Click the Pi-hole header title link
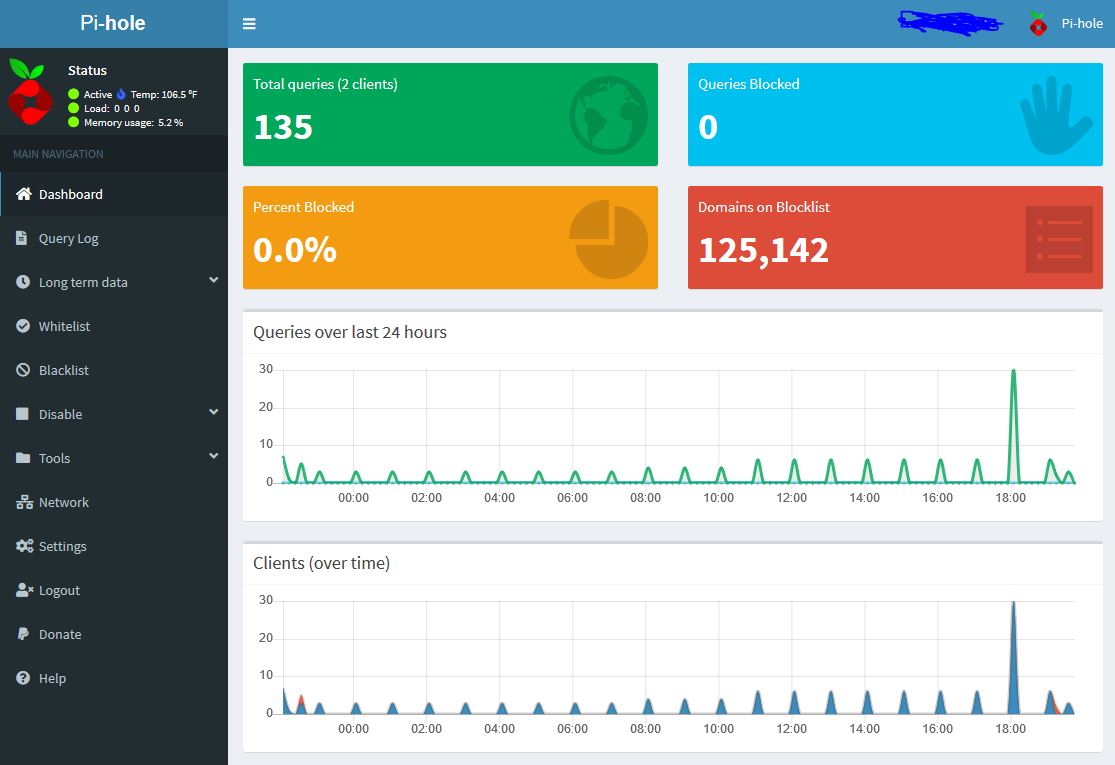Image resolution: width=1115 pixels, height=765 pixels. pos(113,23)
